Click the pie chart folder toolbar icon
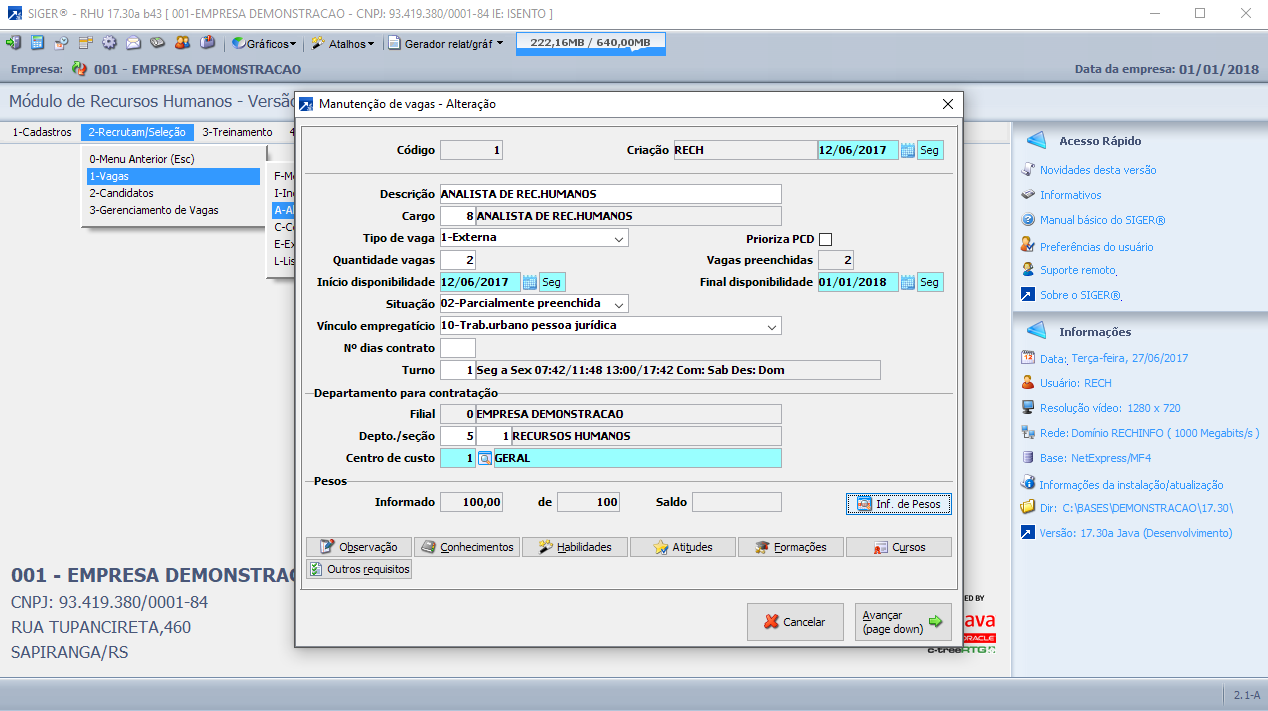The width and height of the screenshot is (1268, 711). (207, 43)
